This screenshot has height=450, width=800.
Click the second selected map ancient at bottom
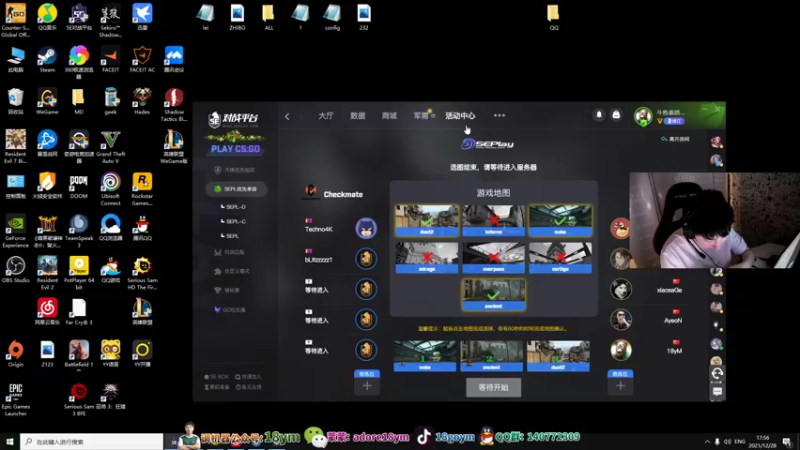(x=492, y=356)
